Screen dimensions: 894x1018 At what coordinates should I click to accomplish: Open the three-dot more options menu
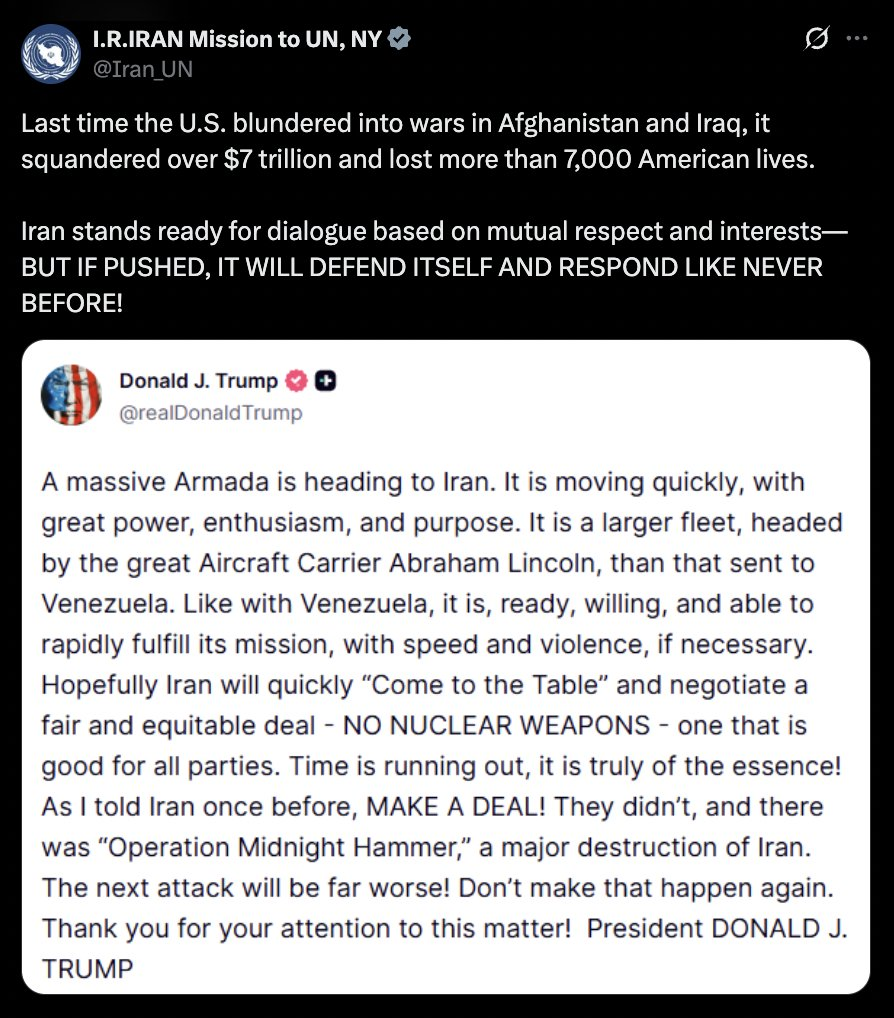(x=857, y=40)
